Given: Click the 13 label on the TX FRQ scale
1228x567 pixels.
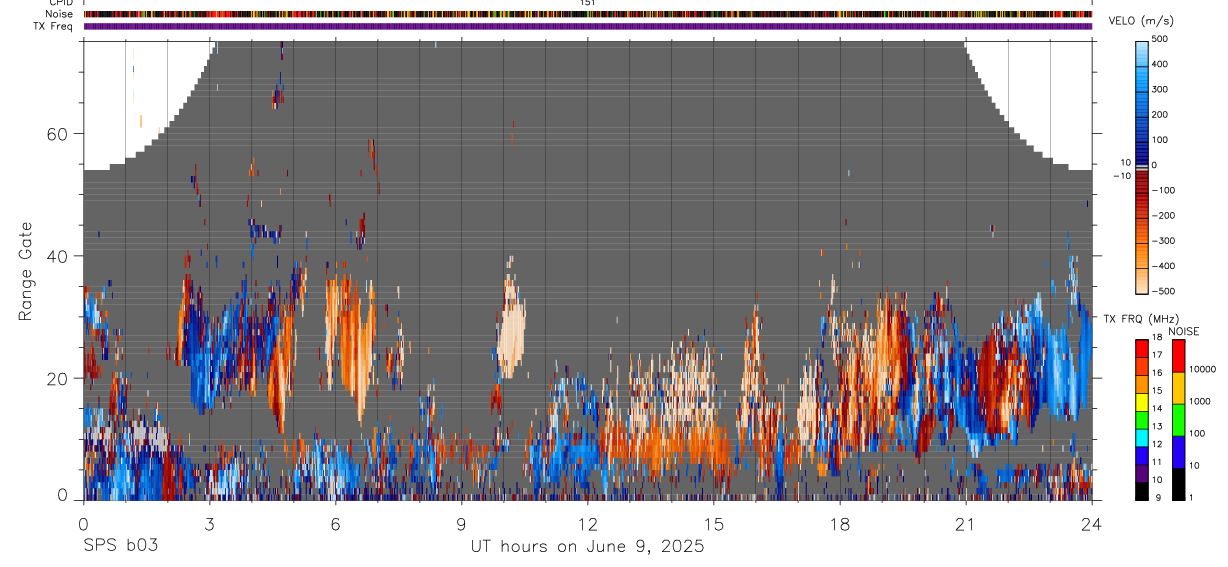Looking at the screenshot, I should tap(1159, 426).
